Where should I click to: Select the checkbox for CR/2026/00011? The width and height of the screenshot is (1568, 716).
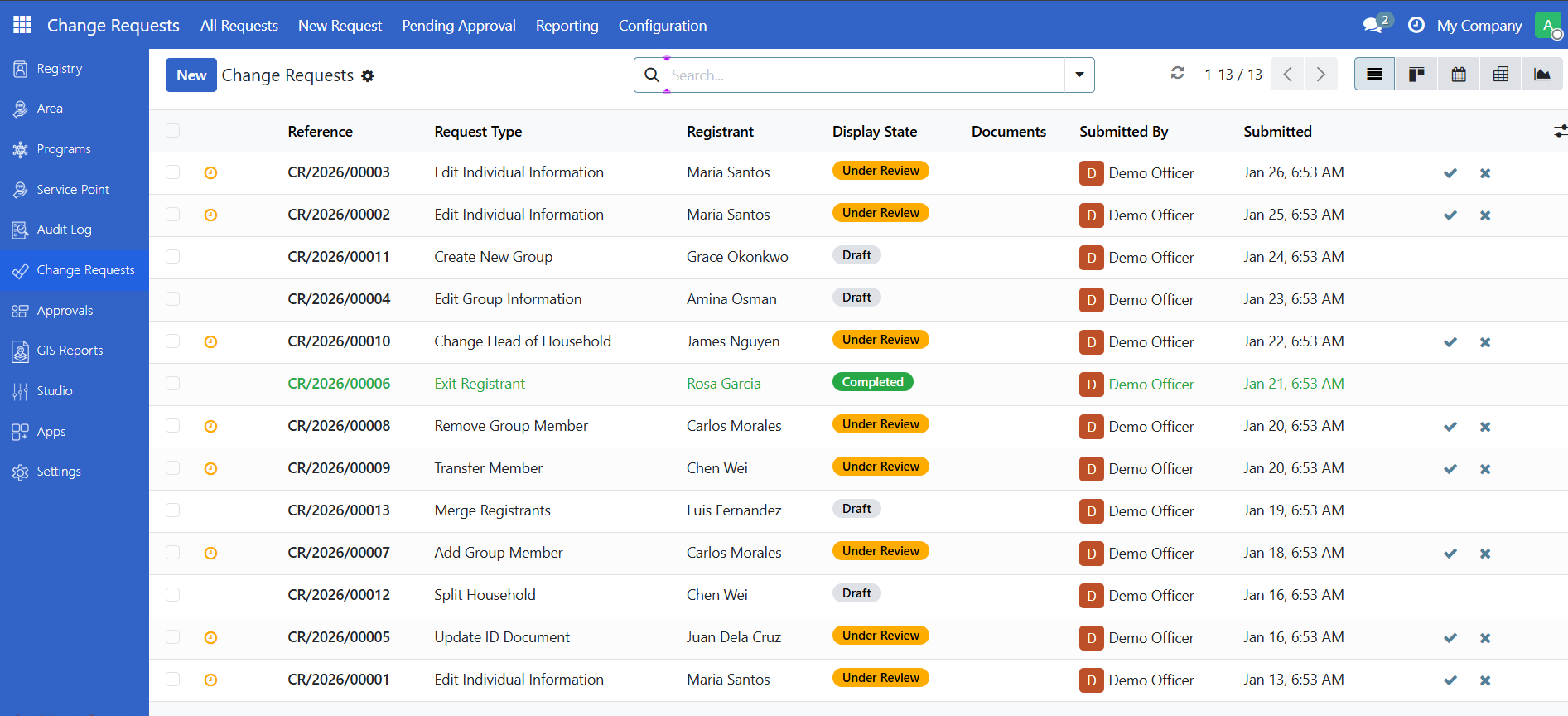(x=172, y=257)
